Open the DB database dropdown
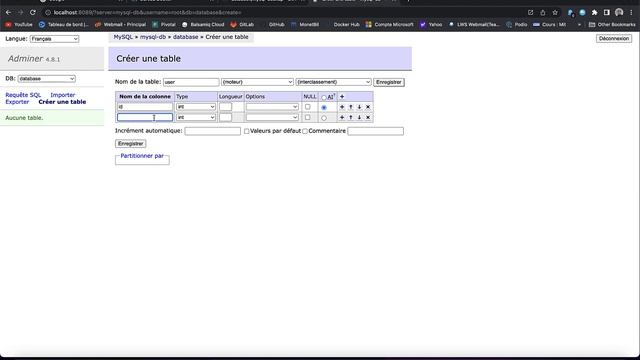640x360 pixels. pyautogui.click(x=47, y=79)
